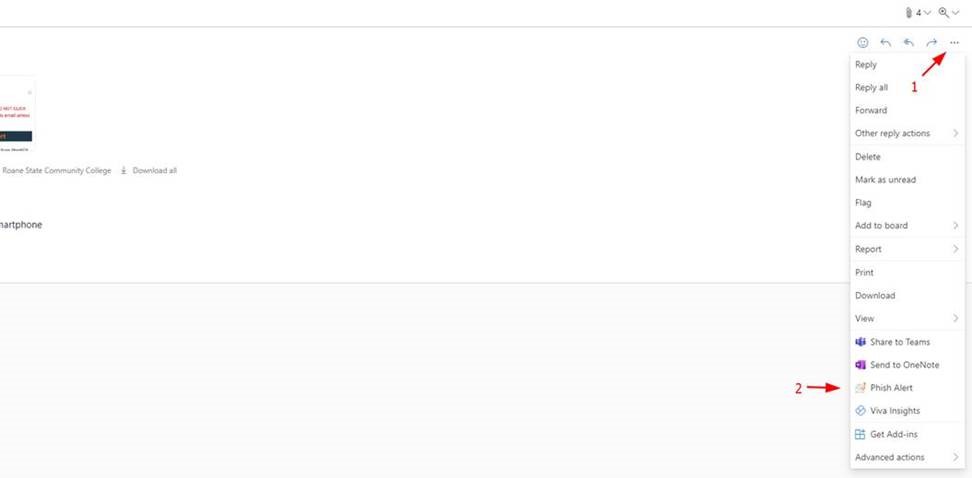Image resolution: width=972 pixels, height=478 pixels.
Task: Click the Phish Alert icon
Action: coord(860,388)
